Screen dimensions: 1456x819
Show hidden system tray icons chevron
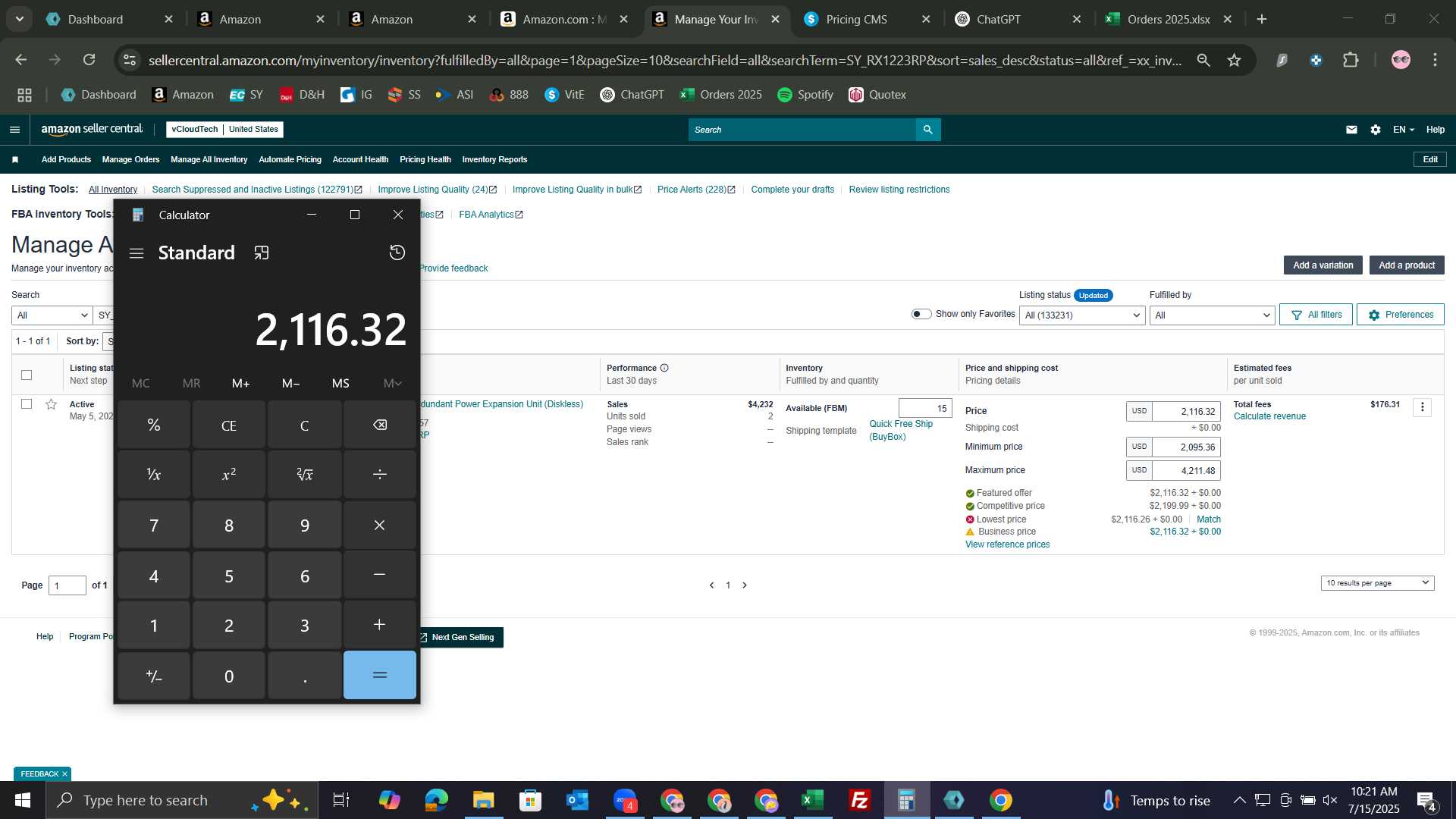point(1239,800)
